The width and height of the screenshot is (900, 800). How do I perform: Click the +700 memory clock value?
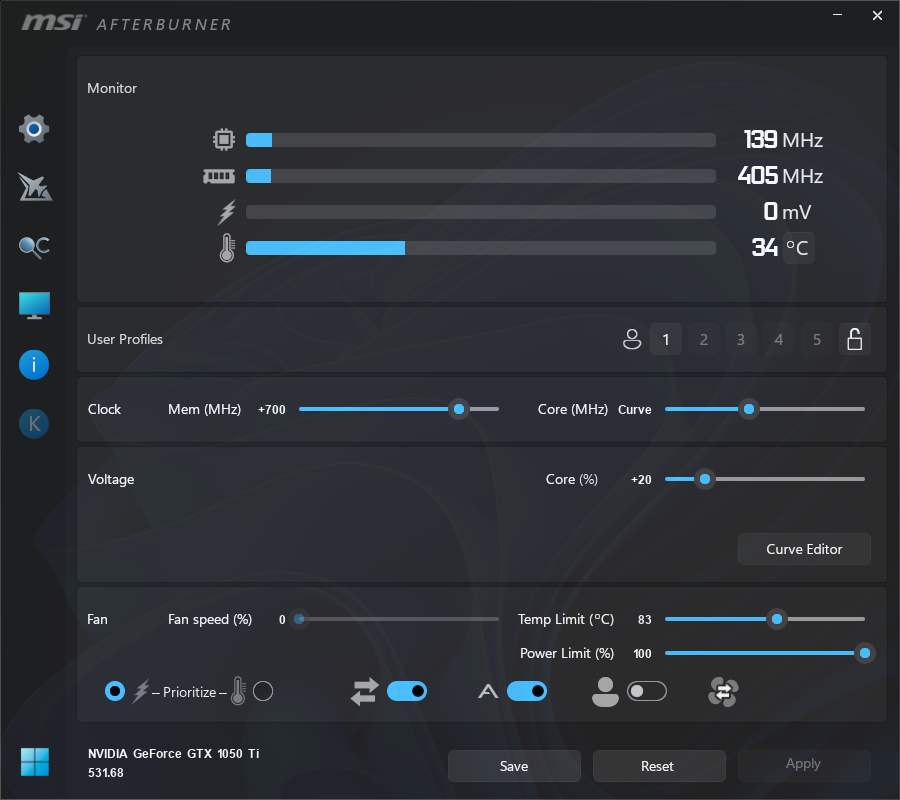point(271,410)
